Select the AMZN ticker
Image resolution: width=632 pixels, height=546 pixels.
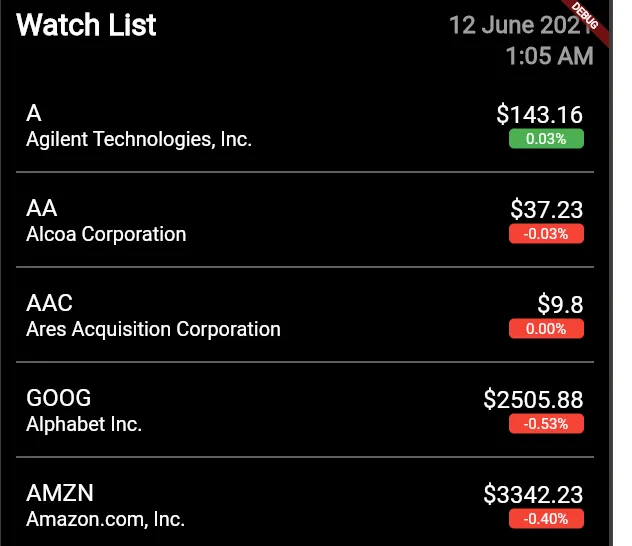[x=60, y=493]
